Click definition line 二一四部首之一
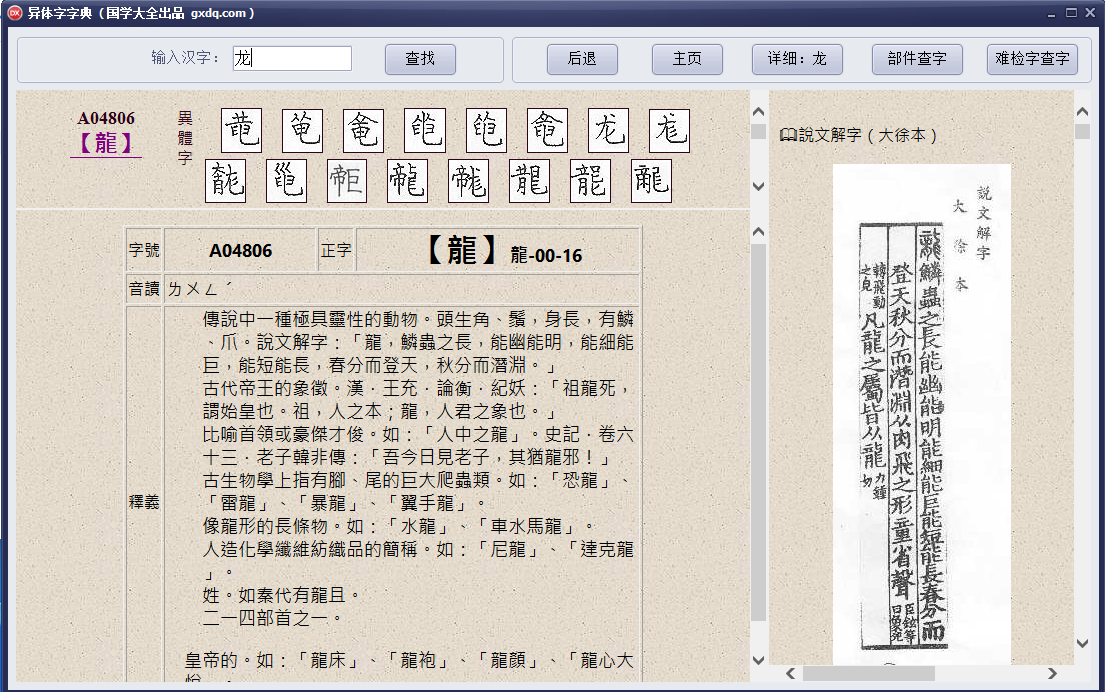1105x692 pixels. (273, 618)
